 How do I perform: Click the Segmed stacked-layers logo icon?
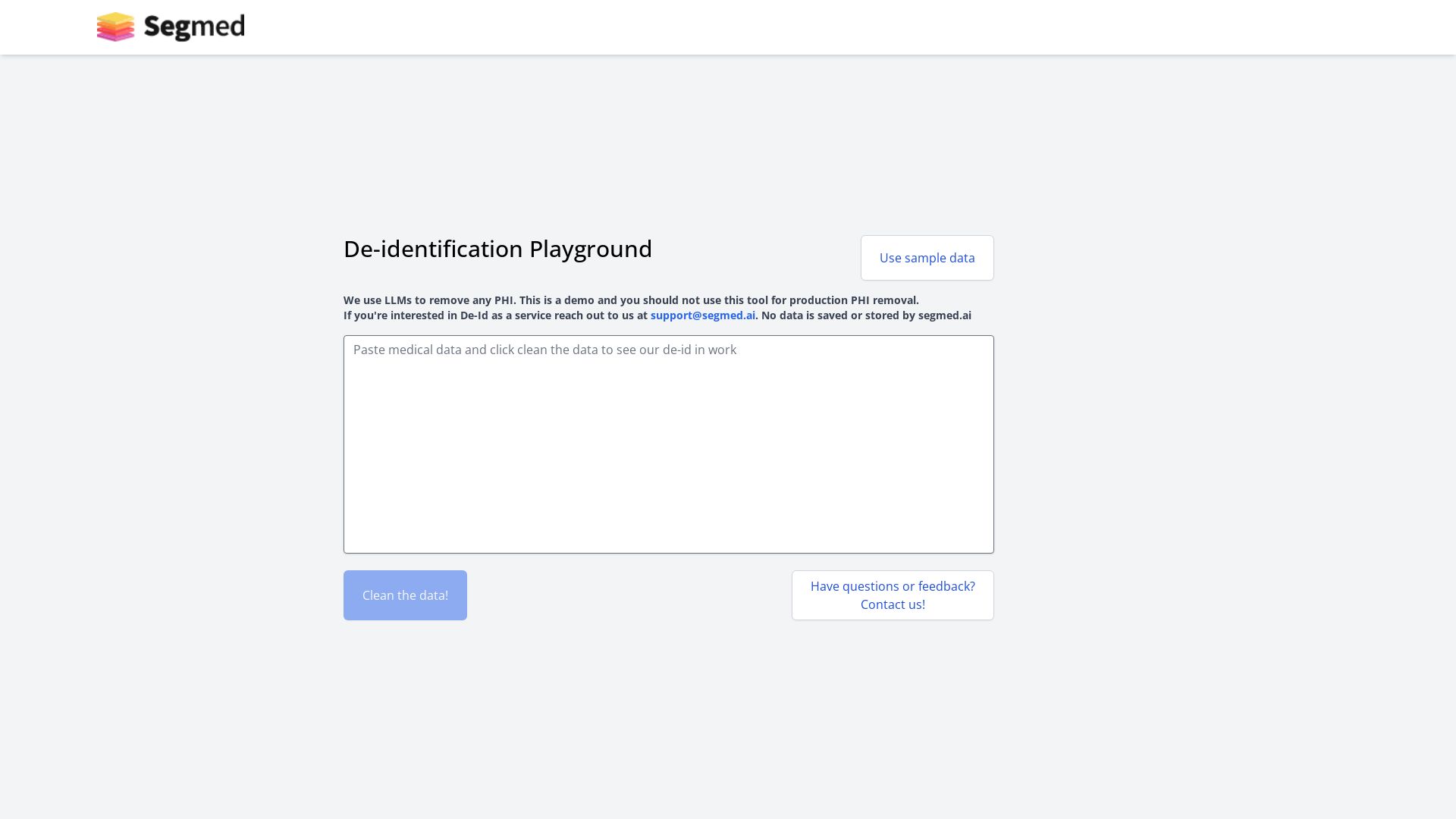[x=115, y=27]
